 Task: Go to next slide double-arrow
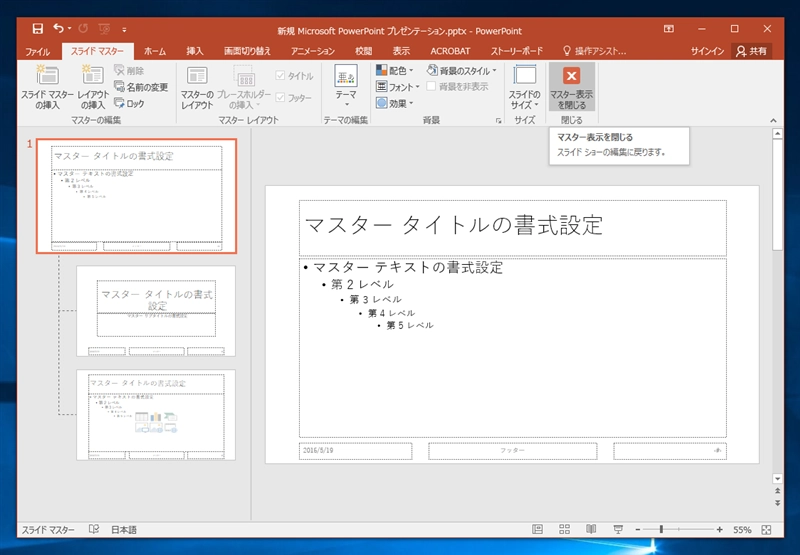pyautogui.click(x=778, y=502)
